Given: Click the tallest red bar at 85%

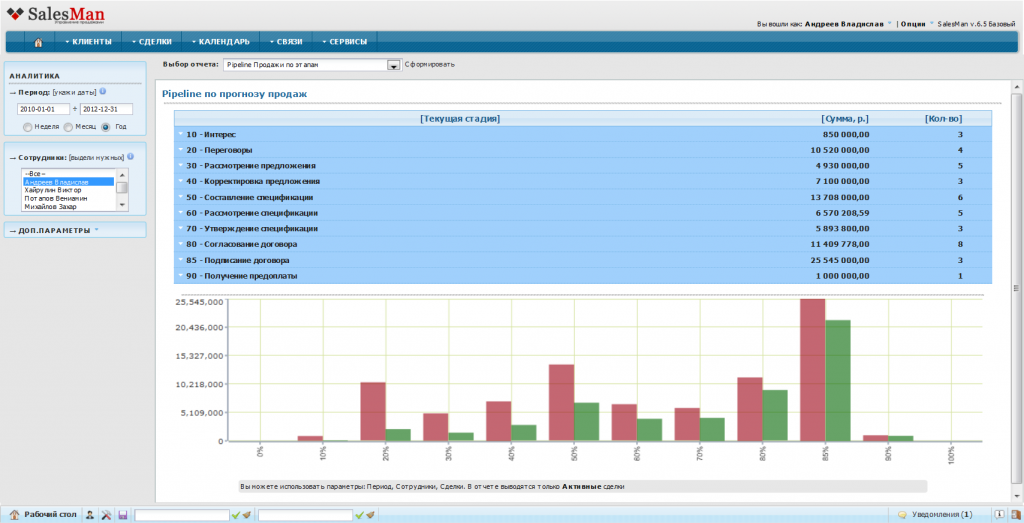Looking at the screenshot, I should [x=812, y=370].
